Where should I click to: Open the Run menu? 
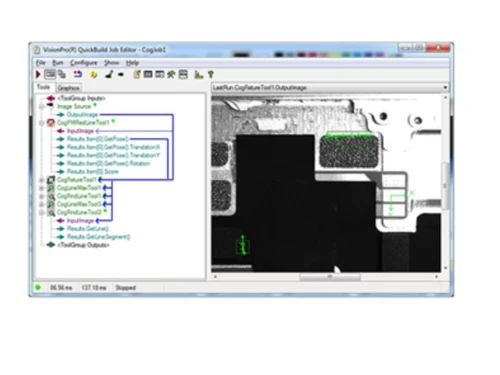[57, 63]
